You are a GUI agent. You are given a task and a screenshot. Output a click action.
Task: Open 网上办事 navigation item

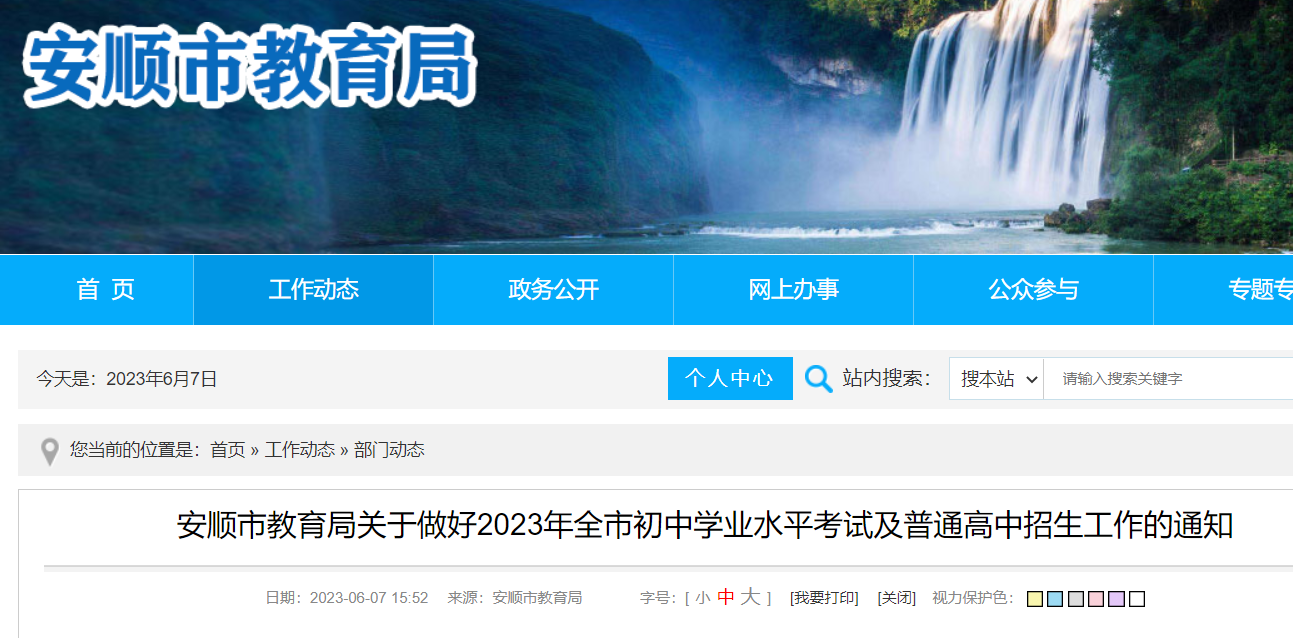point(793,290)
